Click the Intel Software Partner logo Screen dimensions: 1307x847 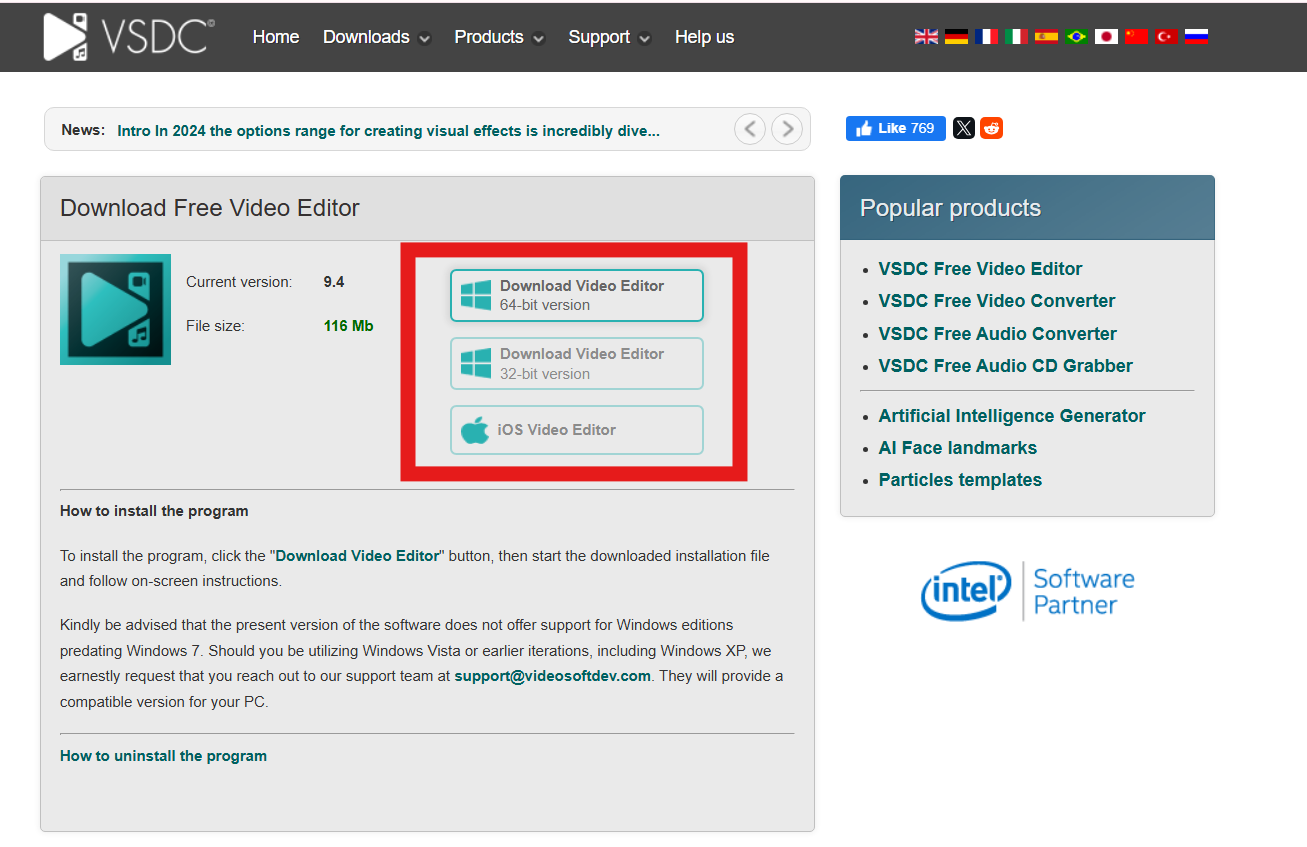1028,591
